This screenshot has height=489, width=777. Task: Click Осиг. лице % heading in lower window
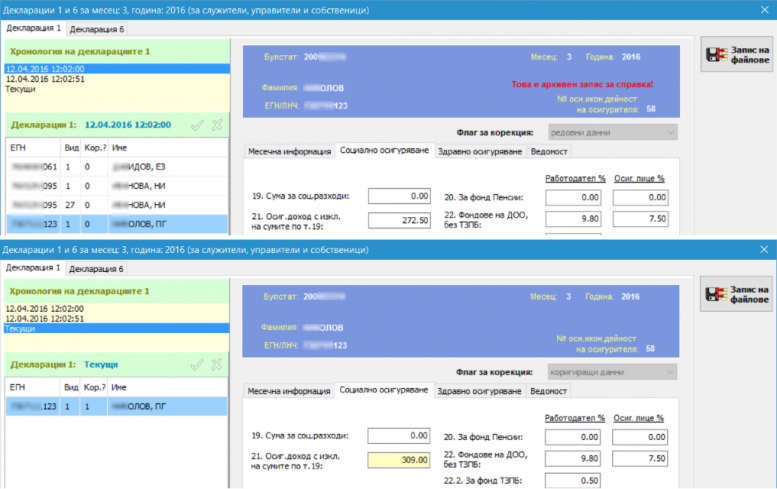click(639, 418)
